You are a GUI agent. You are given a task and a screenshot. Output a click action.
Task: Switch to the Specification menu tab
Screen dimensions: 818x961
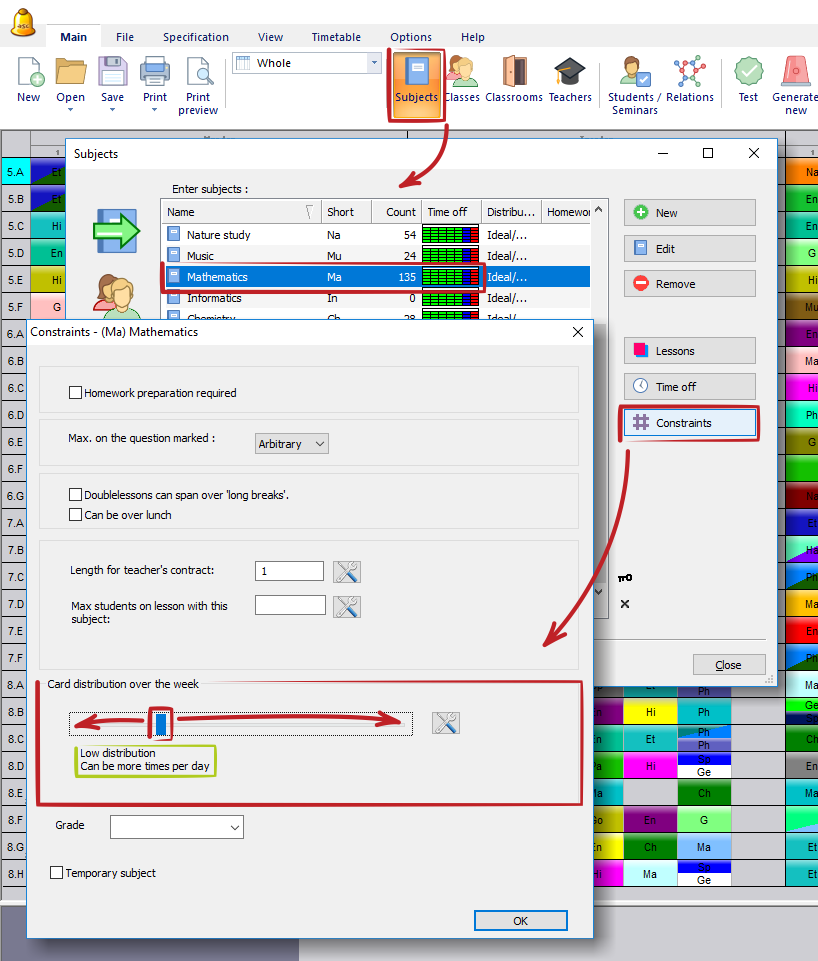pyautogui.click(x=196, y=37)
